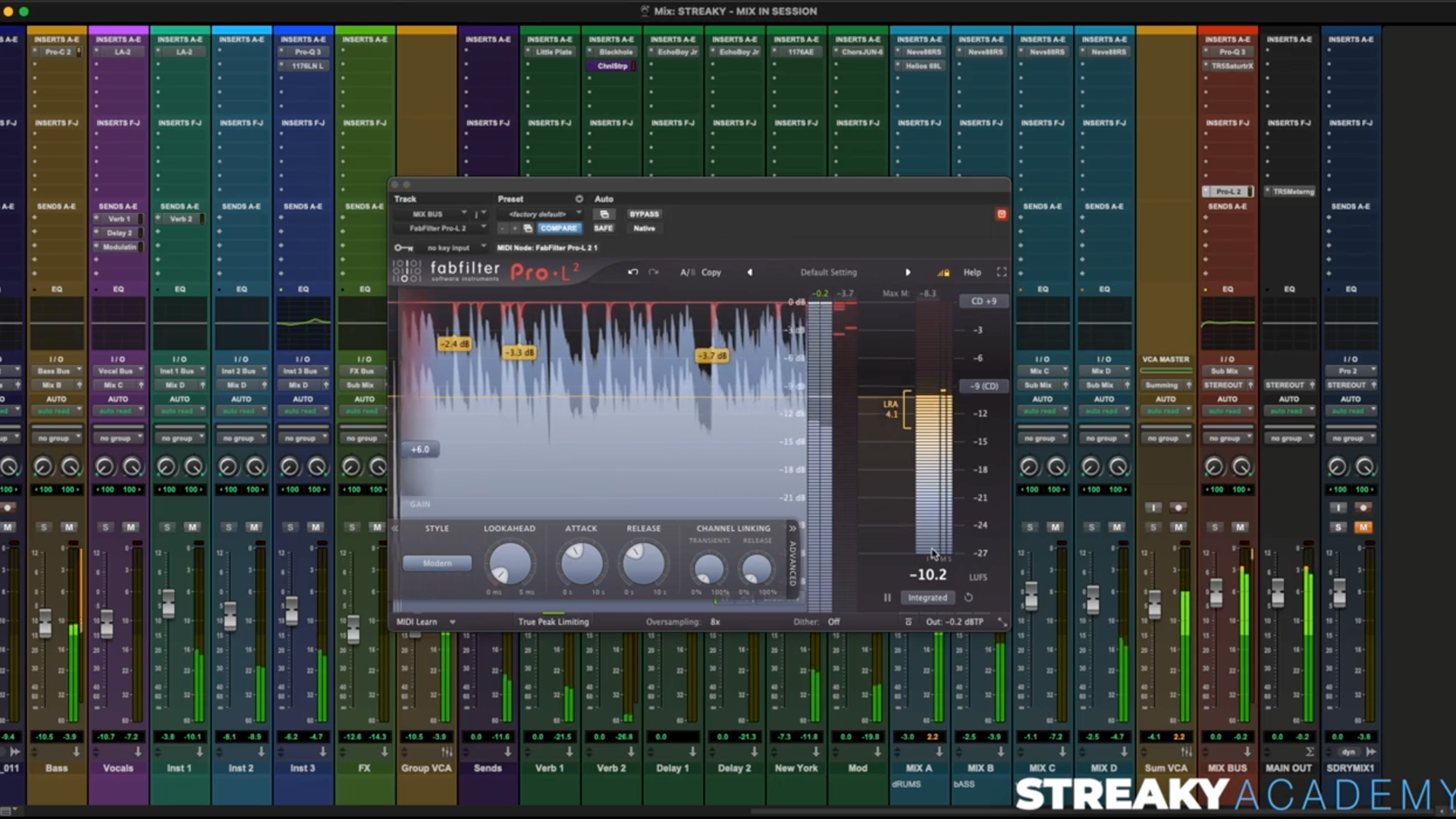
Task: Open the MIDI Learn dropdown menu
Action: pos(453,622)
